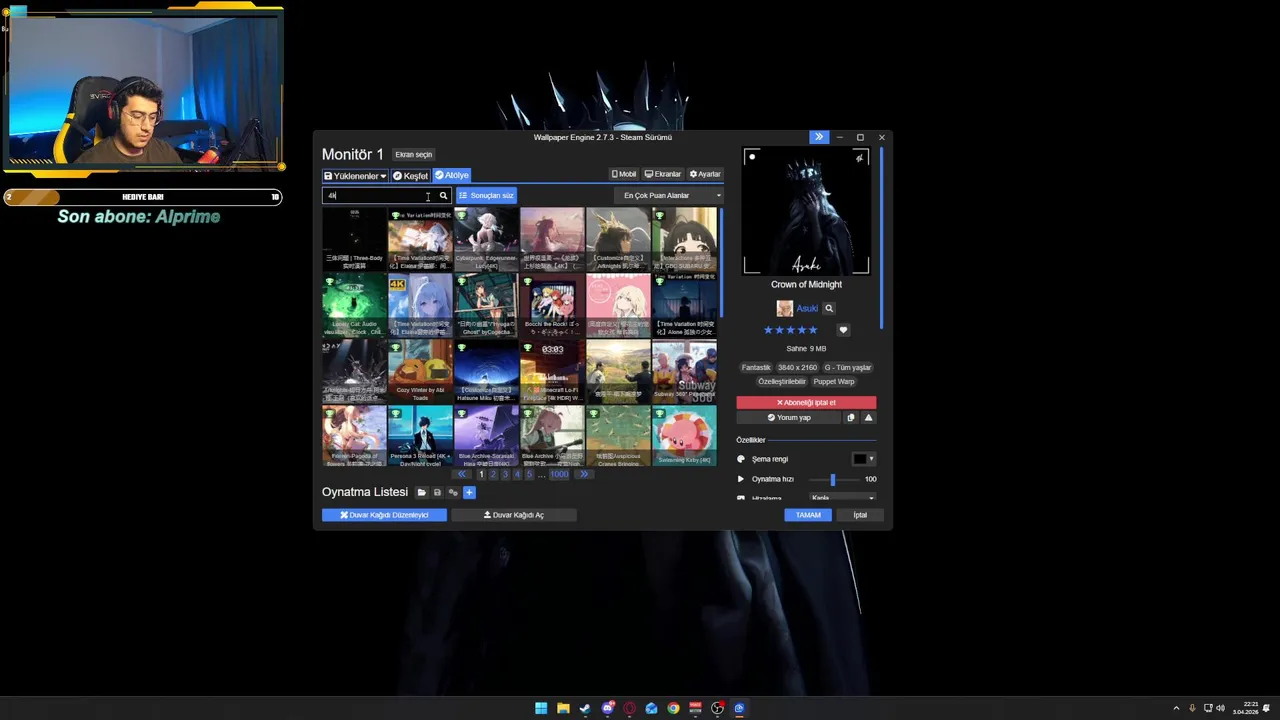Click the Puppet Warp tag
This screenshot has height=720, width=1280.
click(834, 382)
